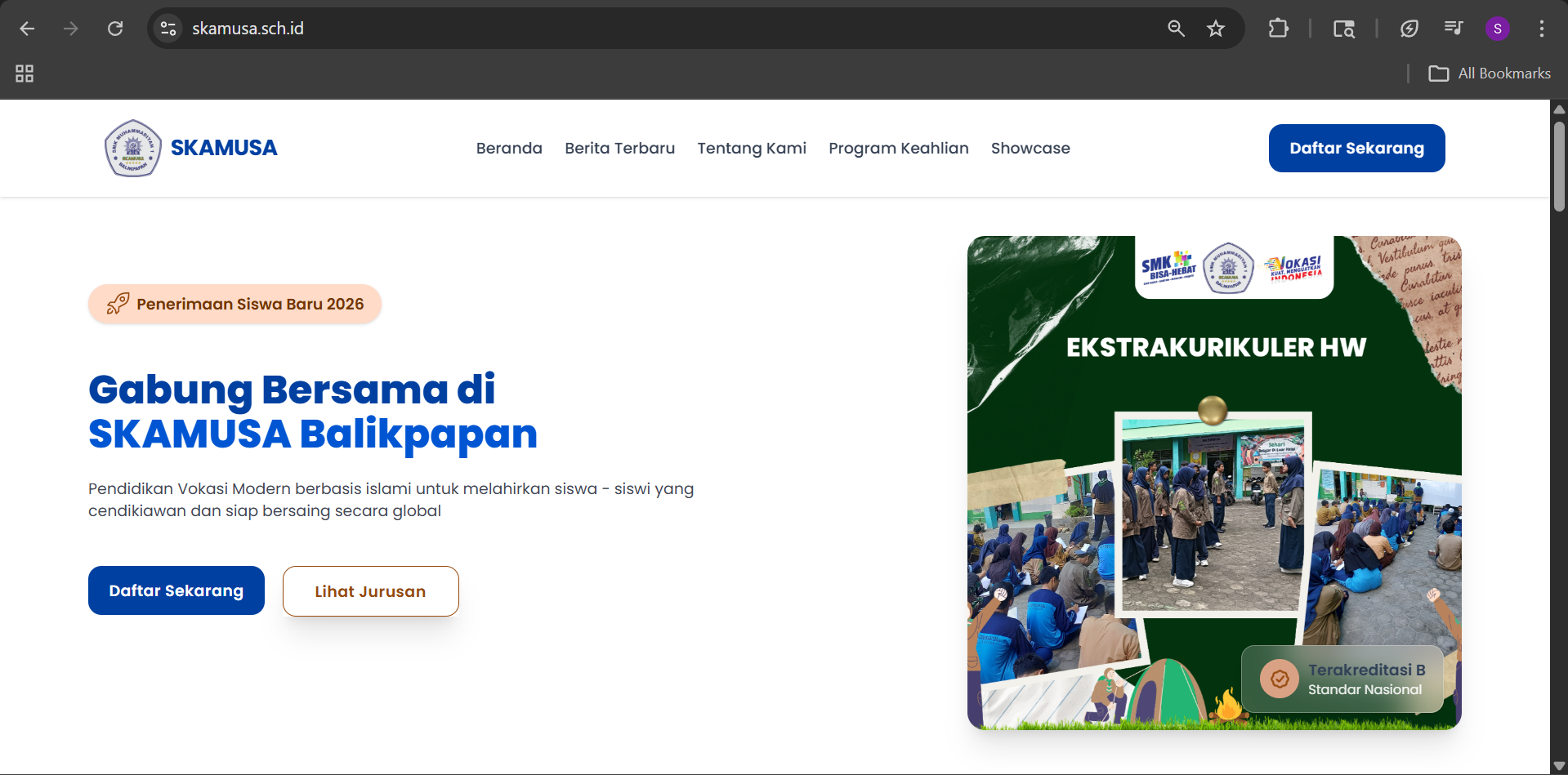Click Daftar Sekarang button in header
Viewport: 1568px width, 775px height.
[x=1356, y=148]
